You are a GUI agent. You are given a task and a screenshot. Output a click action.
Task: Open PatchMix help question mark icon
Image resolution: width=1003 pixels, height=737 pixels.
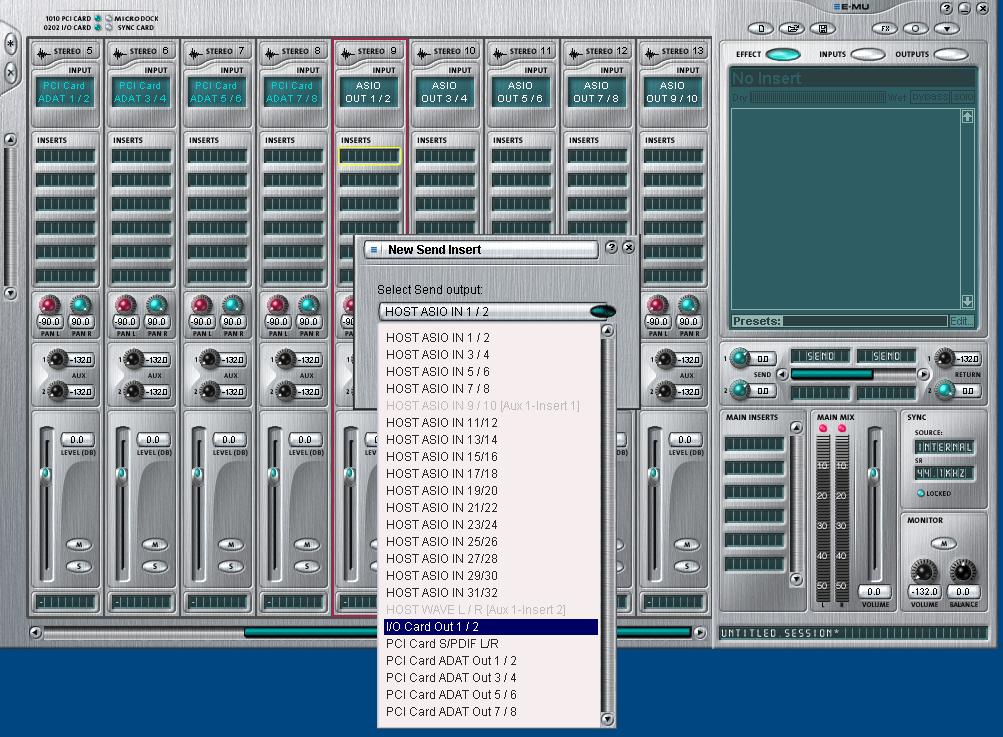[946, 8]
